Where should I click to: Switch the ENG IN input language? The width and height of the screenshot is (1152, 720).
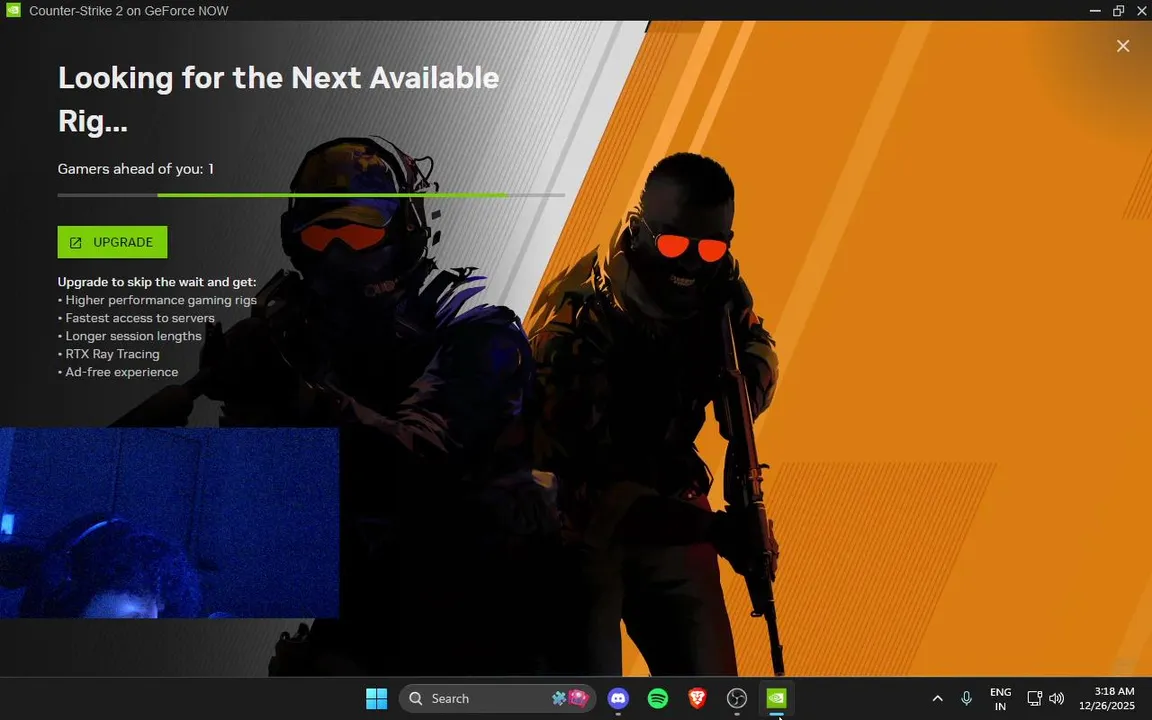1000,699
